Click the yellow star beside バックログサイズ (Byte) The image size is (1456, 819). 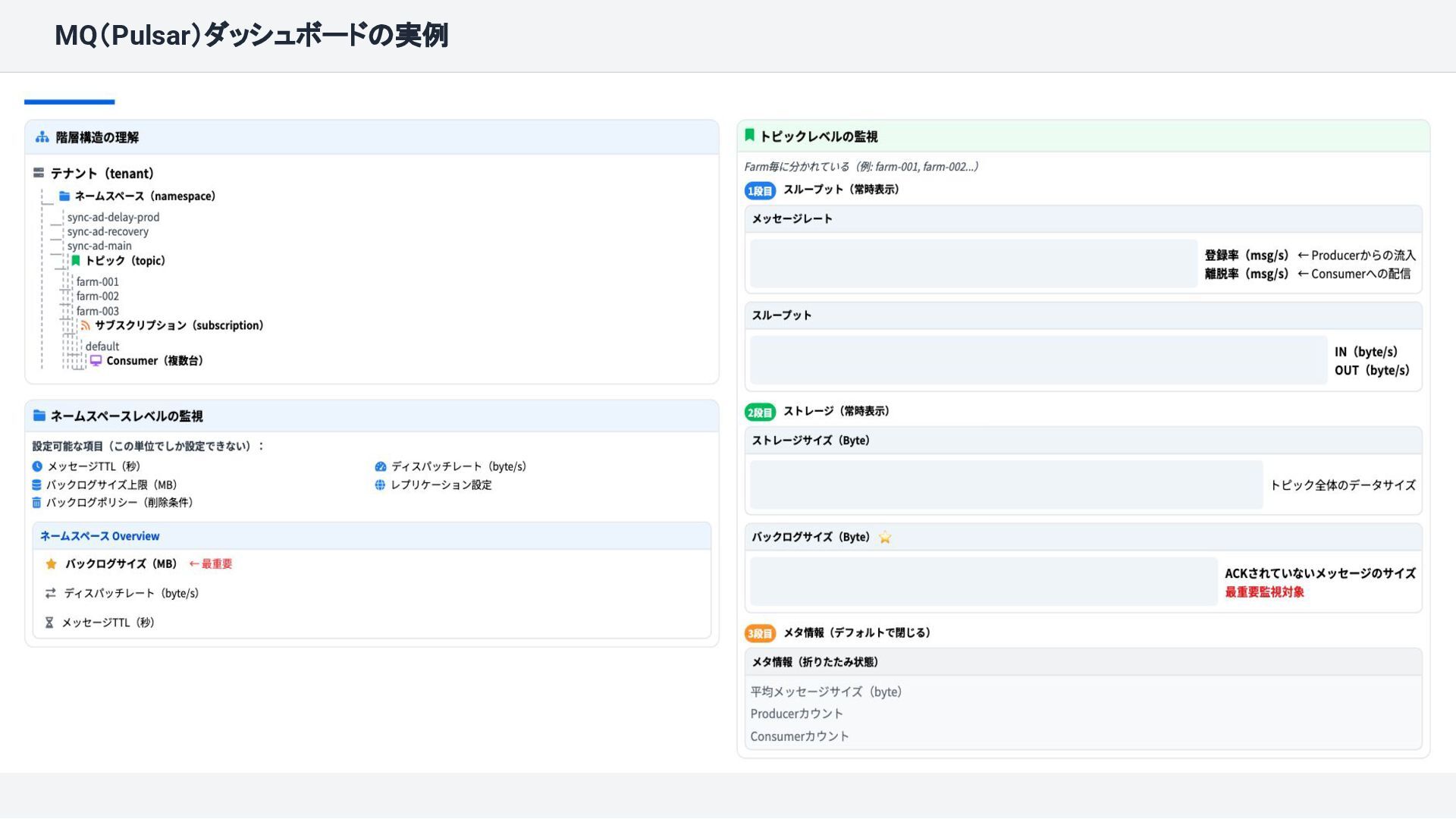[885, 538]
